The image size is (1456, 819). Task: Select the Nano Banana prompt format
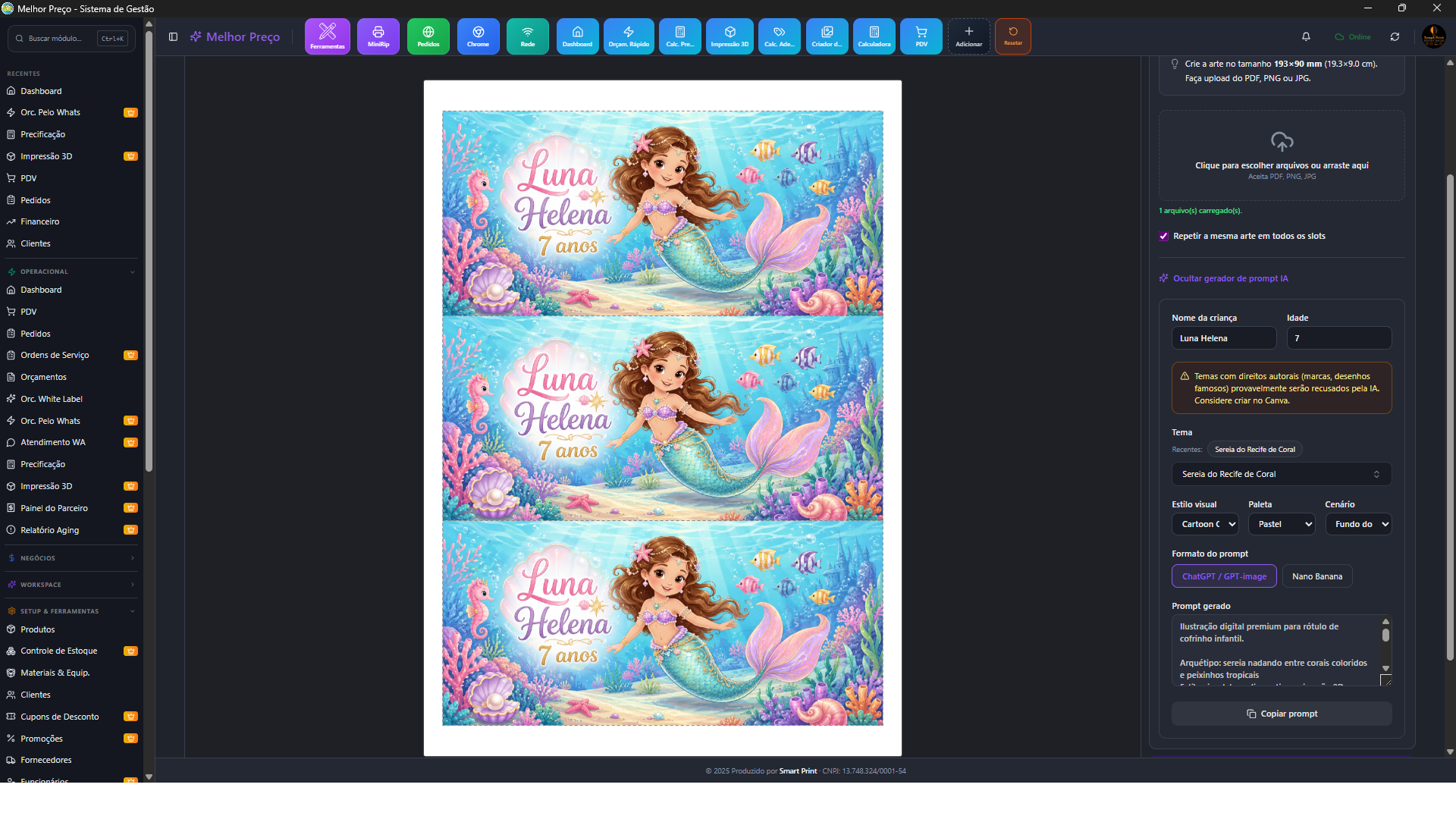[x=1317, y=576]
